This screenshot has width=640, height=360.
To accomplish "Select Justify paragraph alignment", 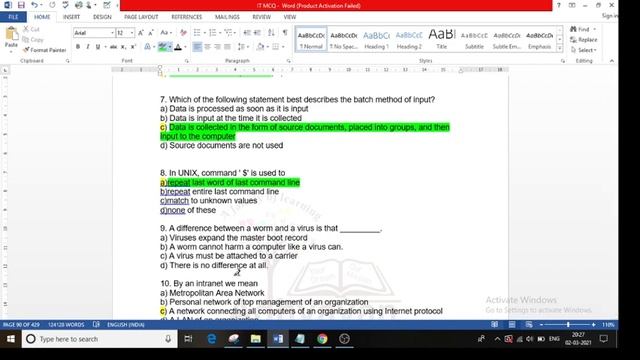I will tap(227, 47).
